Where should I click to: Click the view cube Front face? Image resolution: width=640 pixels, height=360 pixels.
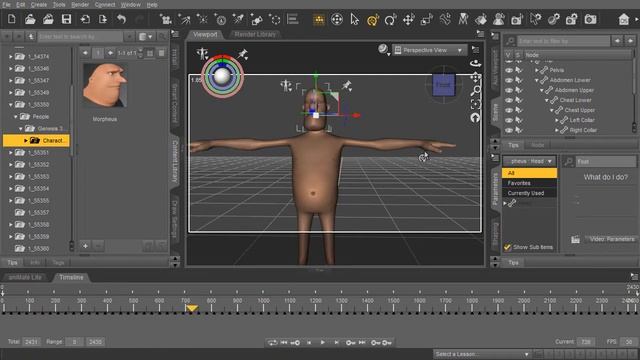(x=443, y=85)
